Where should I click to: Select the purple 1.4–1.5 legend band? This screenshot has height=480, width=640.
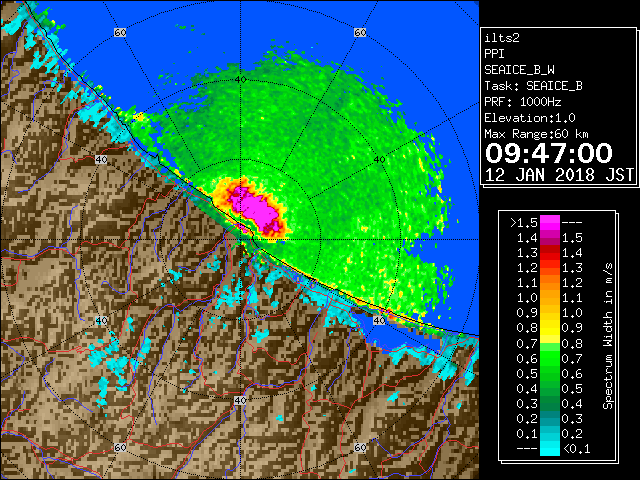(x=549, y=238)
